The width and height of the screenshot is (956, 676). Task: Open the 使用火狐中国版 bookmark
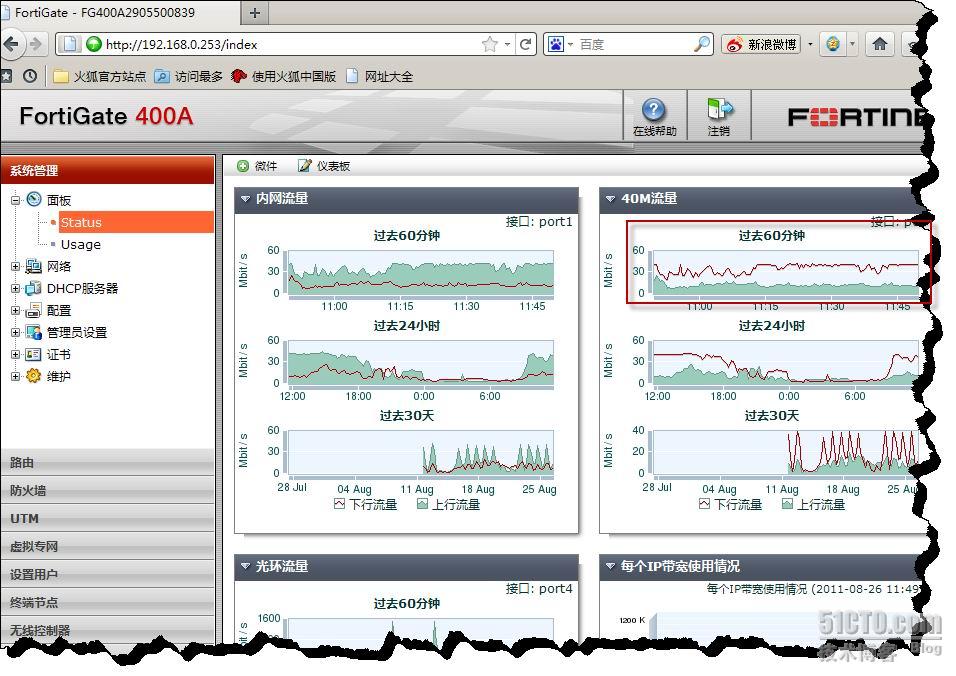pos(284,76)
